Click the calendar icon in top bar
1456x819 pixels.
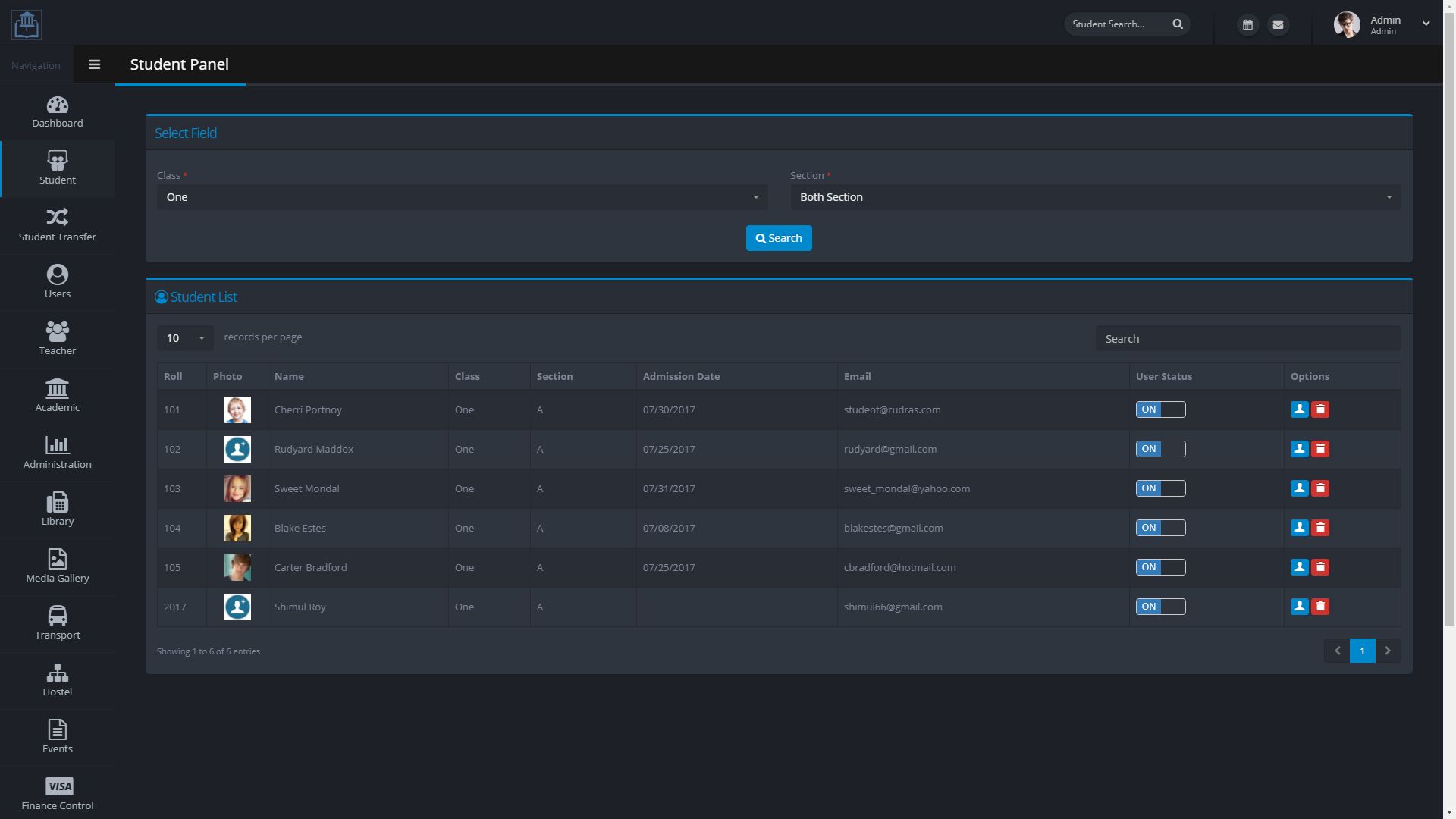point(1247,25)
